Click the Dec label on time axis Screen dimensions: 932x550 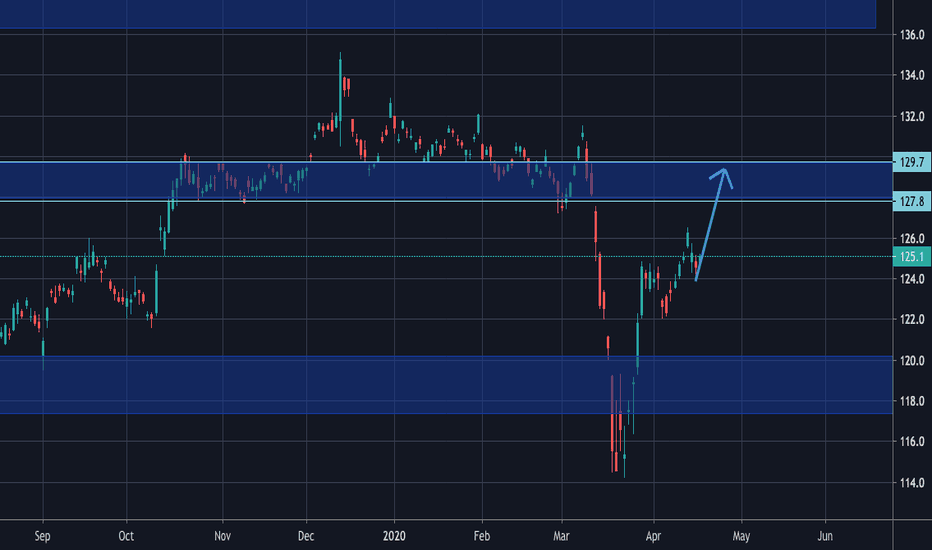tap(306, 536)
